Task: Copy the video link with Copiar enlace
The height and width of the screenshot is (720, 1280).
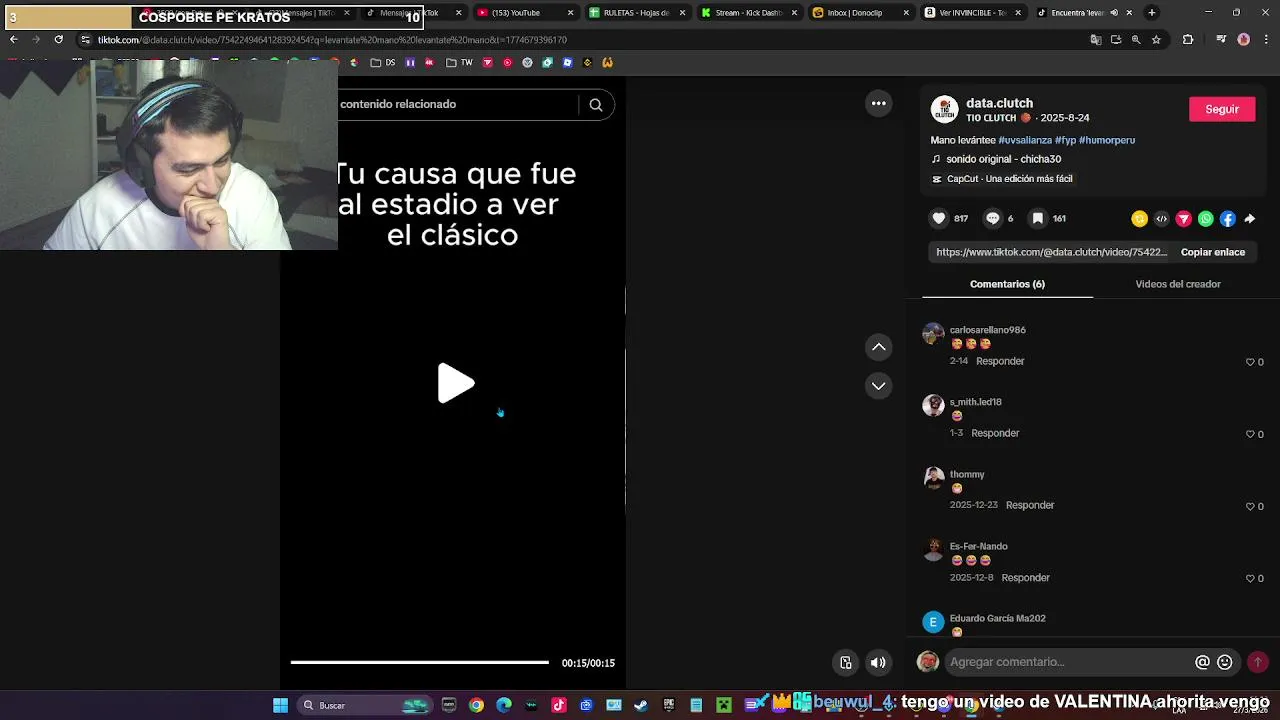Action: point(1212,252)
